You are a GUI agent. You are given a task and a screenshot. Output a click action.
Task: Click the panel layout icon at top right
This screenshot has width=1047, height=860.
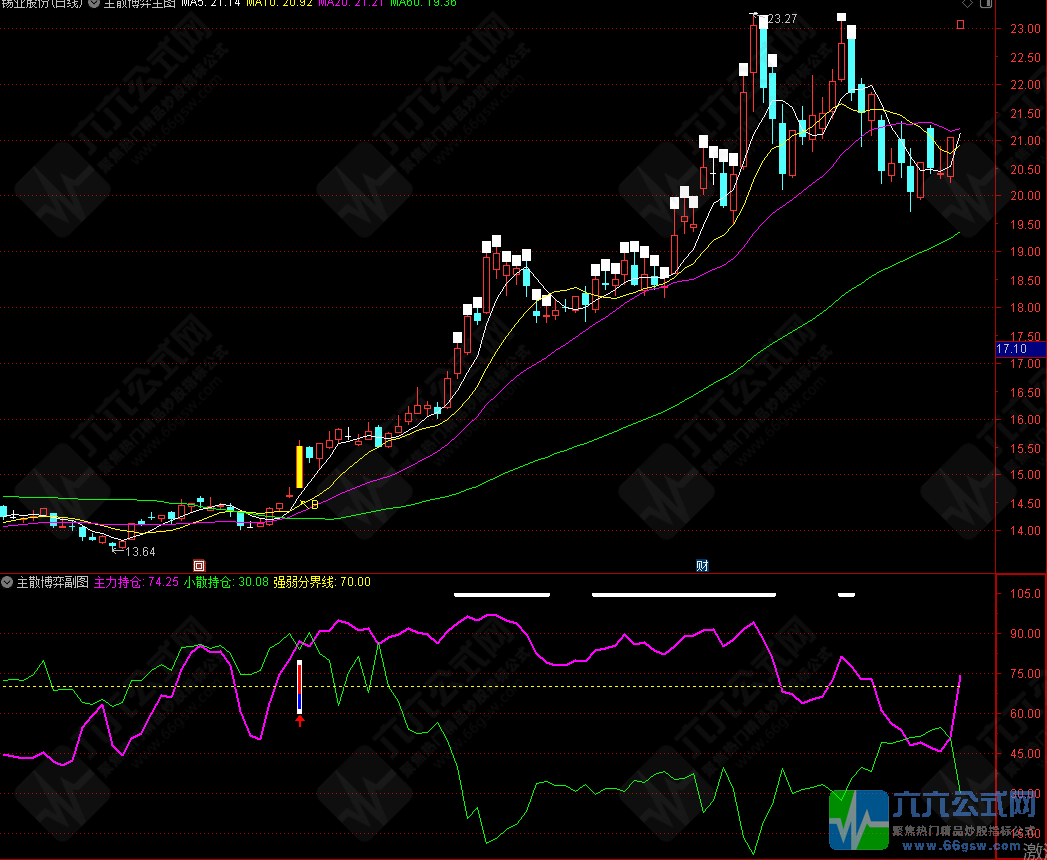point(988,4)
